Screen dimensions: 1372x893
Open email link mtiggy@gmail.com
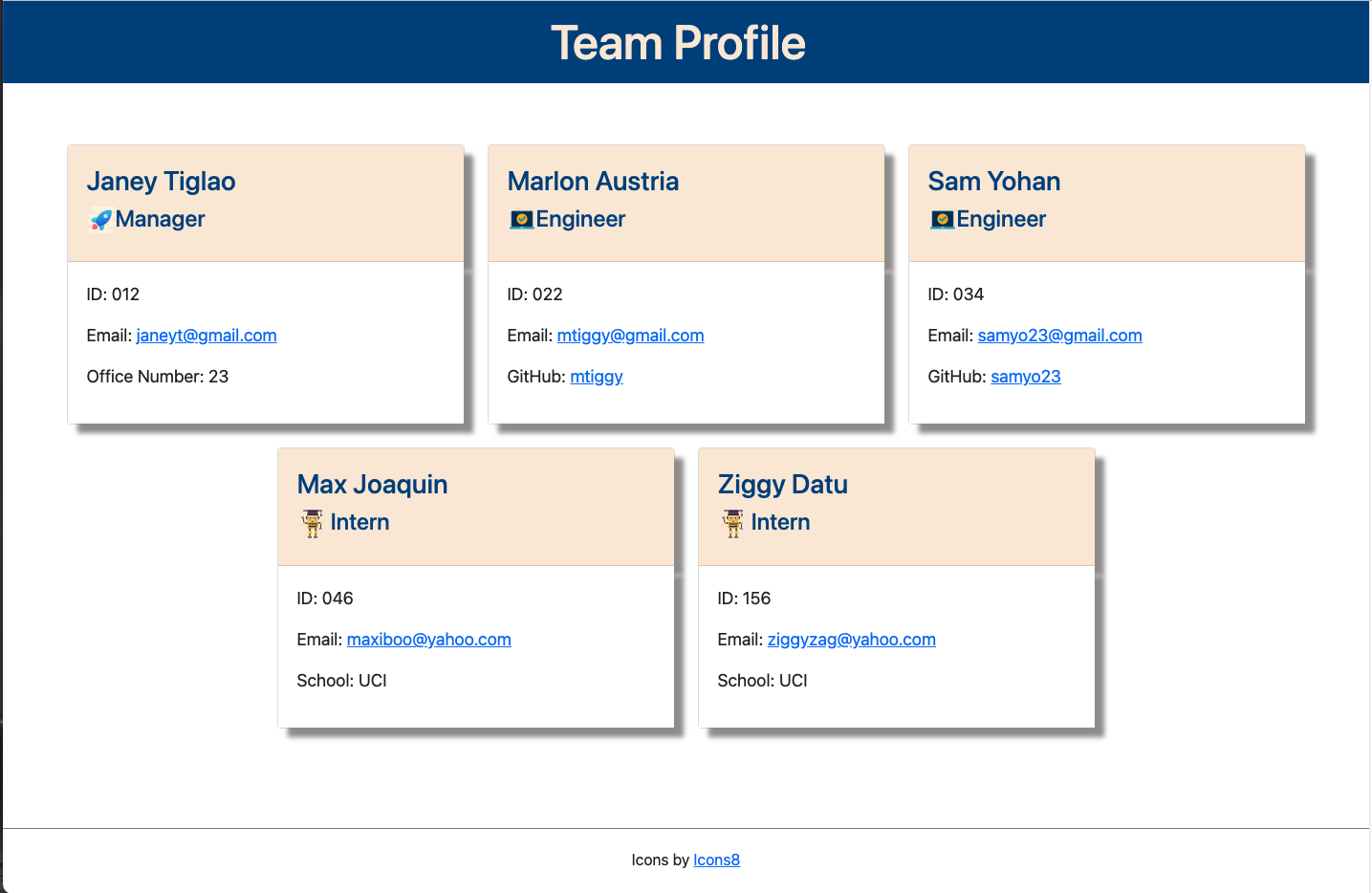[x=630, y=336]
